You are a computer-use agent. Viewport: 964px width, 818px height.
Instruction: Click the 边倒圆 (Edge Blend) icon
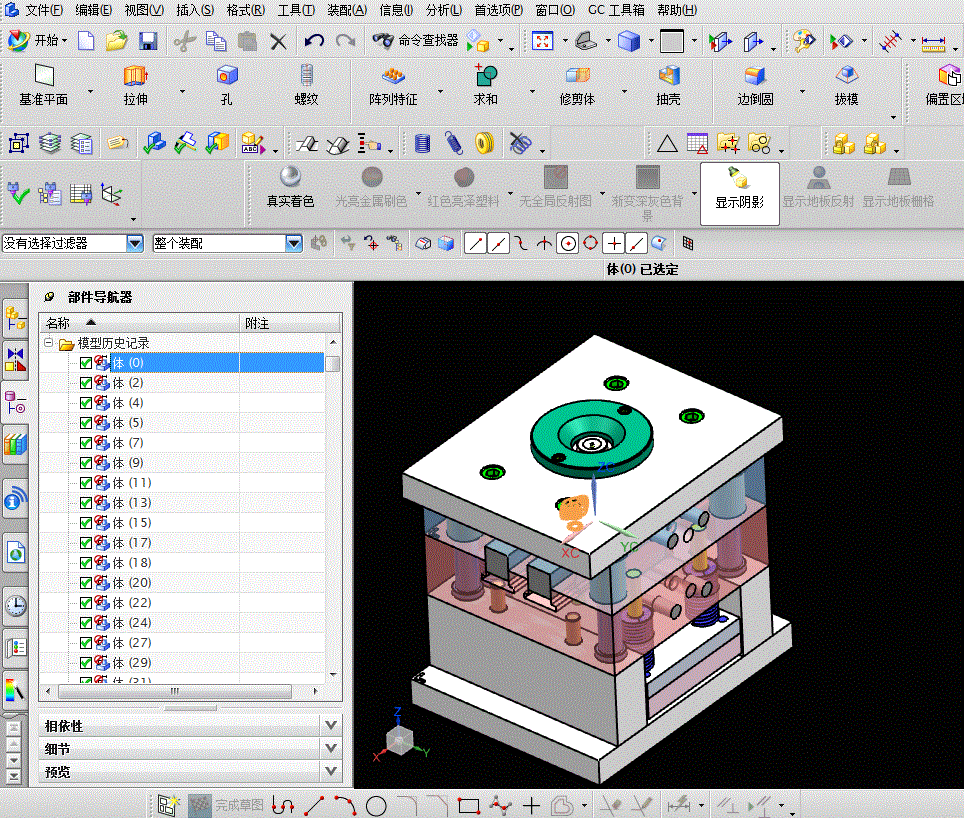[755, 76]
